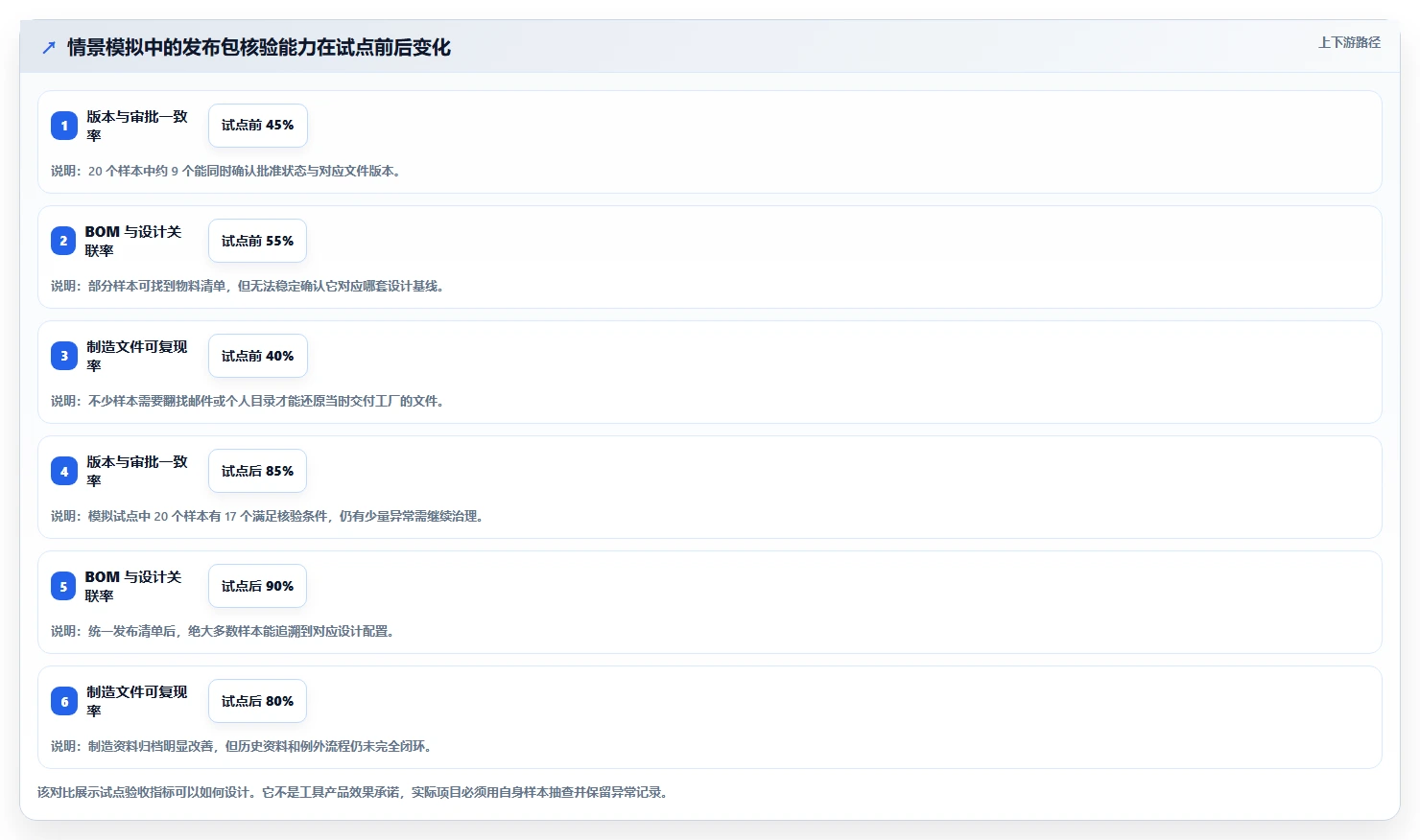Screen dimensions: 1420x840
Task: Select the number 1 step badge
Action: point(64,126)
